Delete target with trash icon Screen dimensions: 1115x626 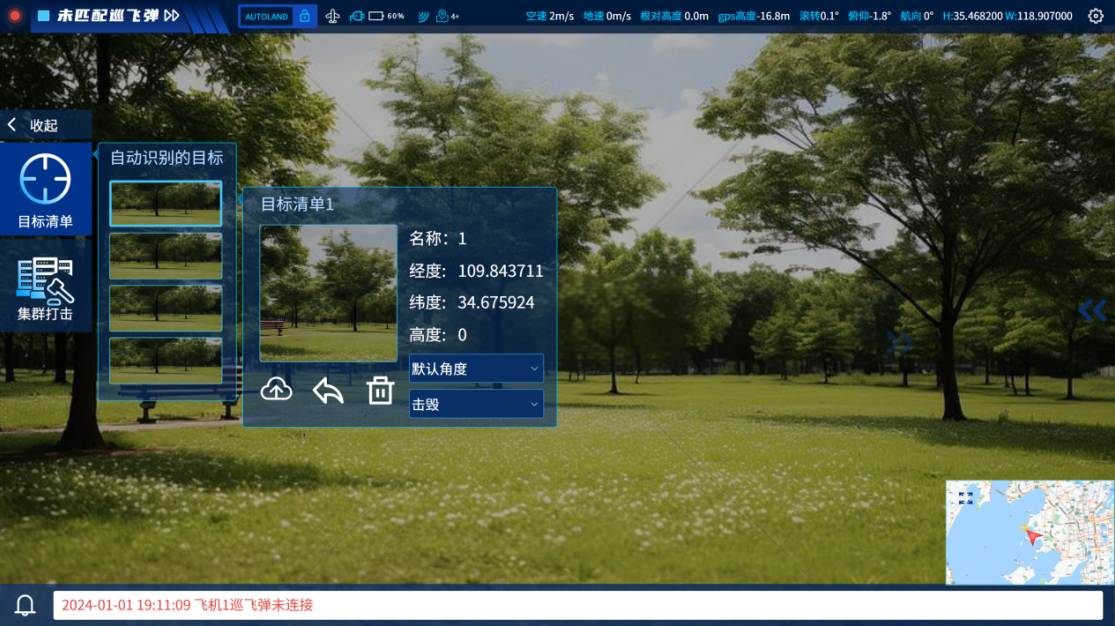tap(380, 391)
